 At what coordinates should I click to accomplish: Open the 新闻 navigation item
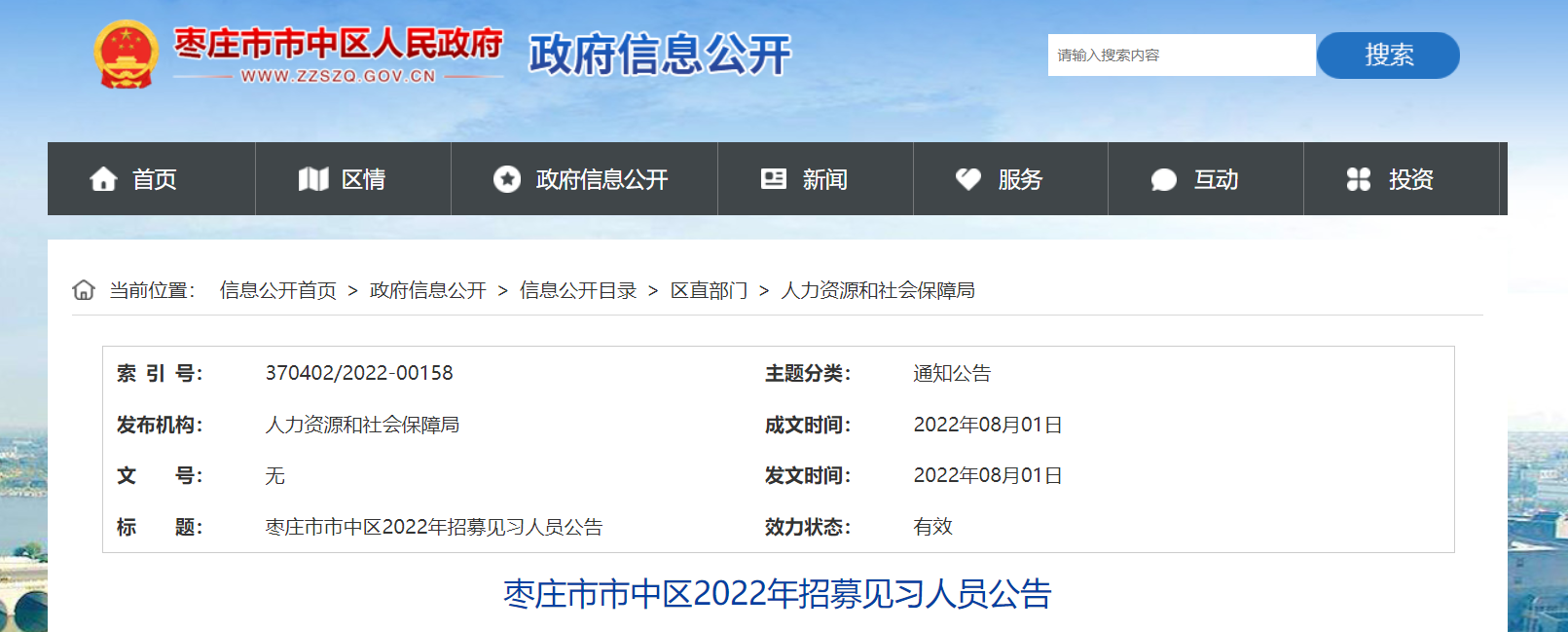pos(816,179)
